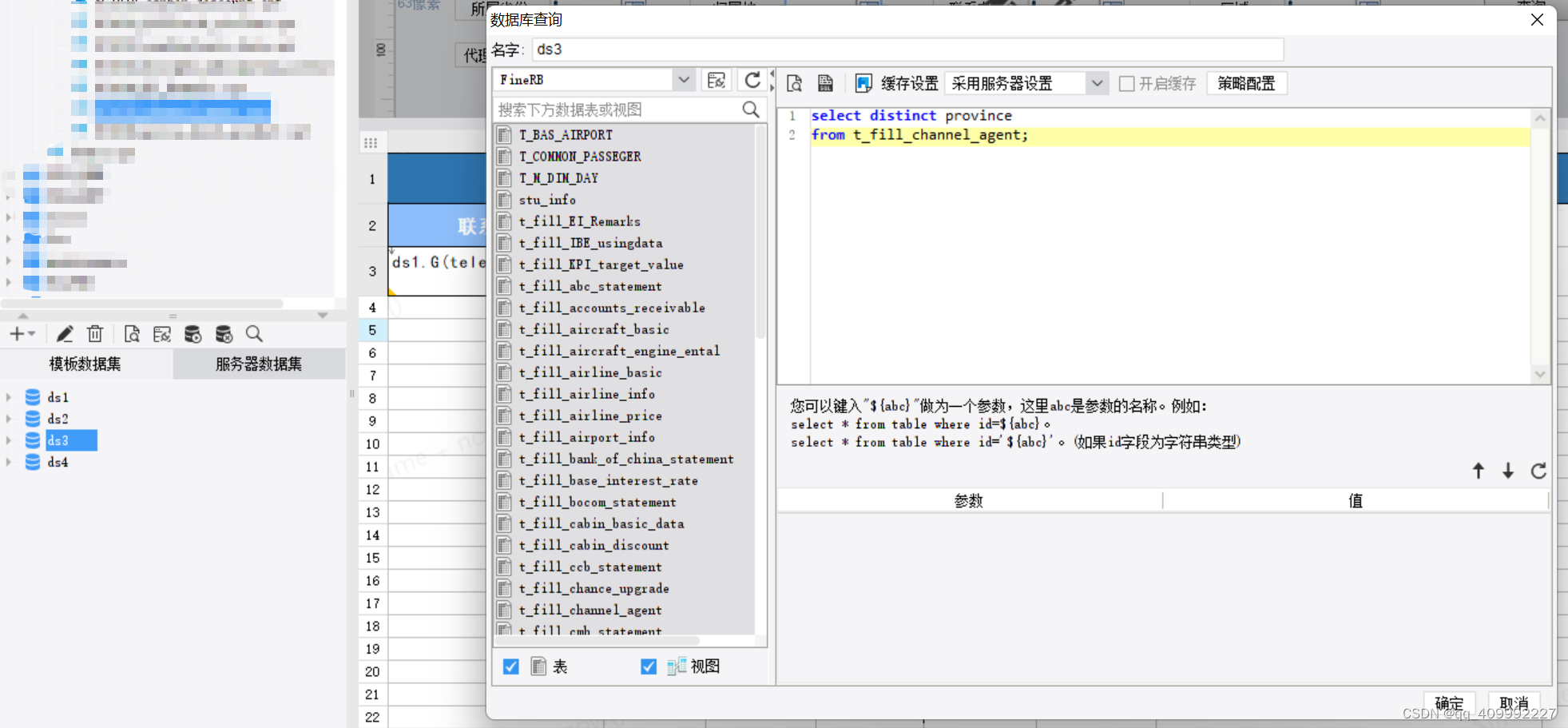
Task: Move parameter down with the down arrow
Action: pos(1508,471)
